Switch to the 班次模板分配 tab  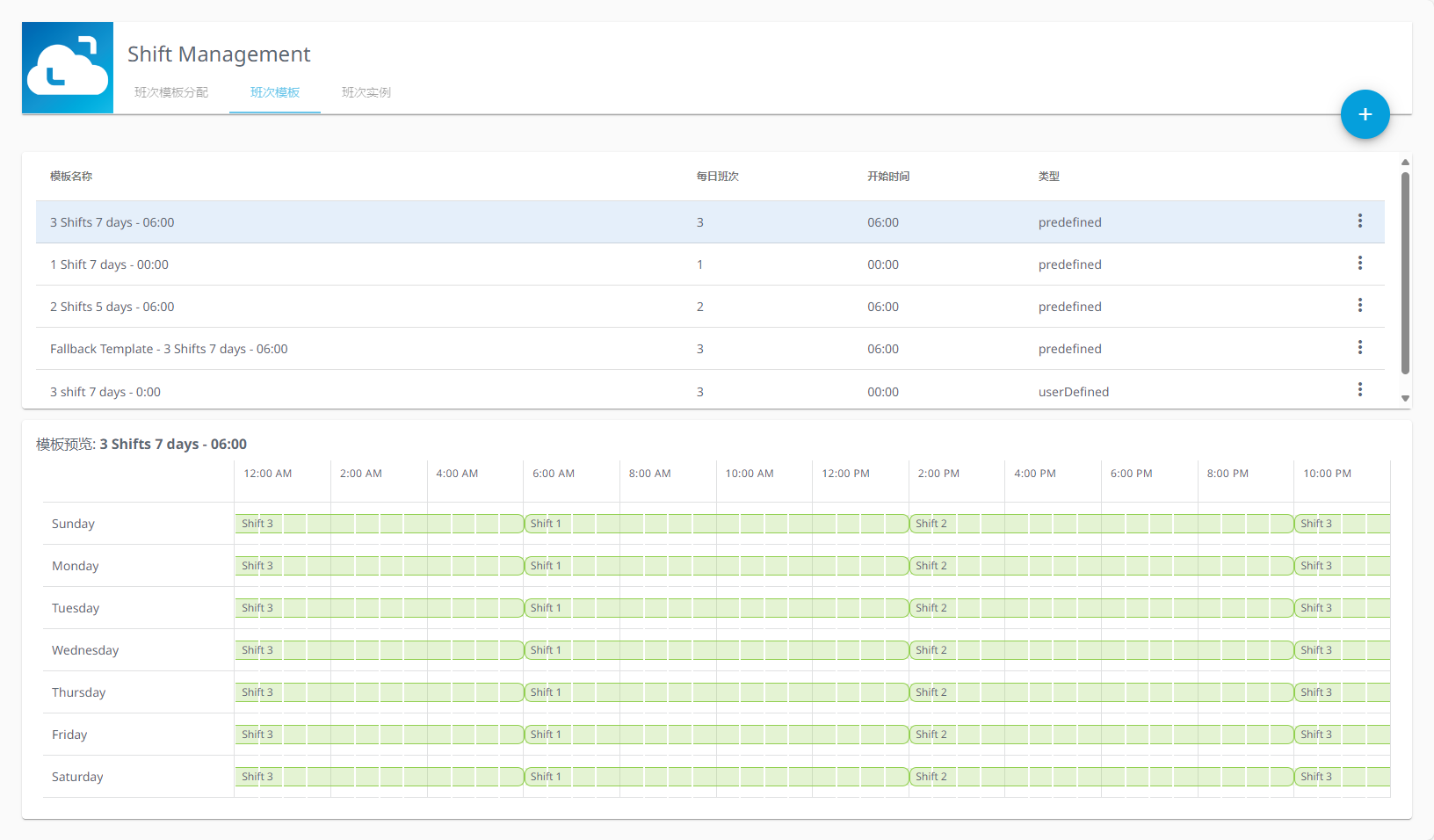tap(171, 92)
